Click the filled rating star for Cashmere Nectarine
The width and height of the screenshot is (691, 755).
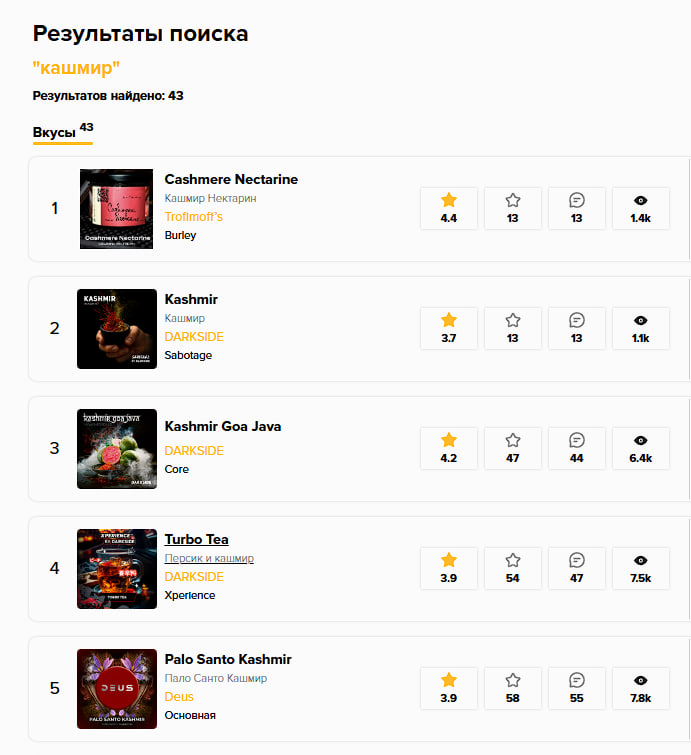tap(449, 200)
